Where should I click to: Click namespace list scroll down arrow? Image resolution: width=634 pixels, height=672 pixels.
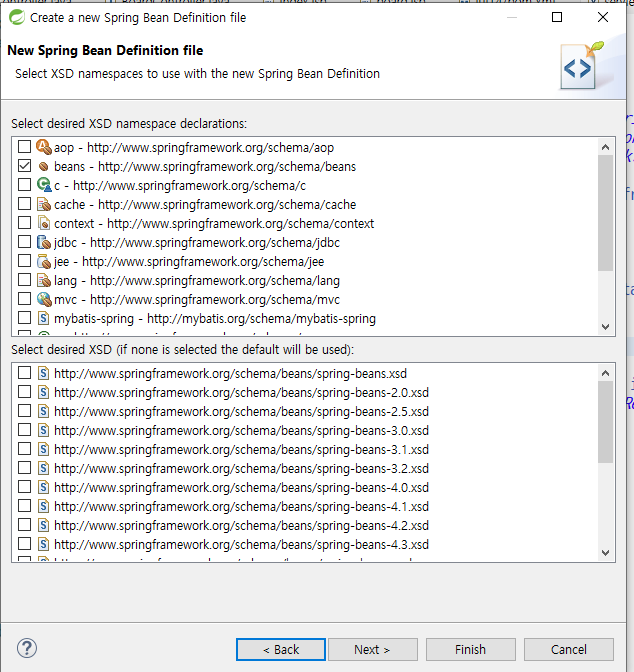coord(605,327)
